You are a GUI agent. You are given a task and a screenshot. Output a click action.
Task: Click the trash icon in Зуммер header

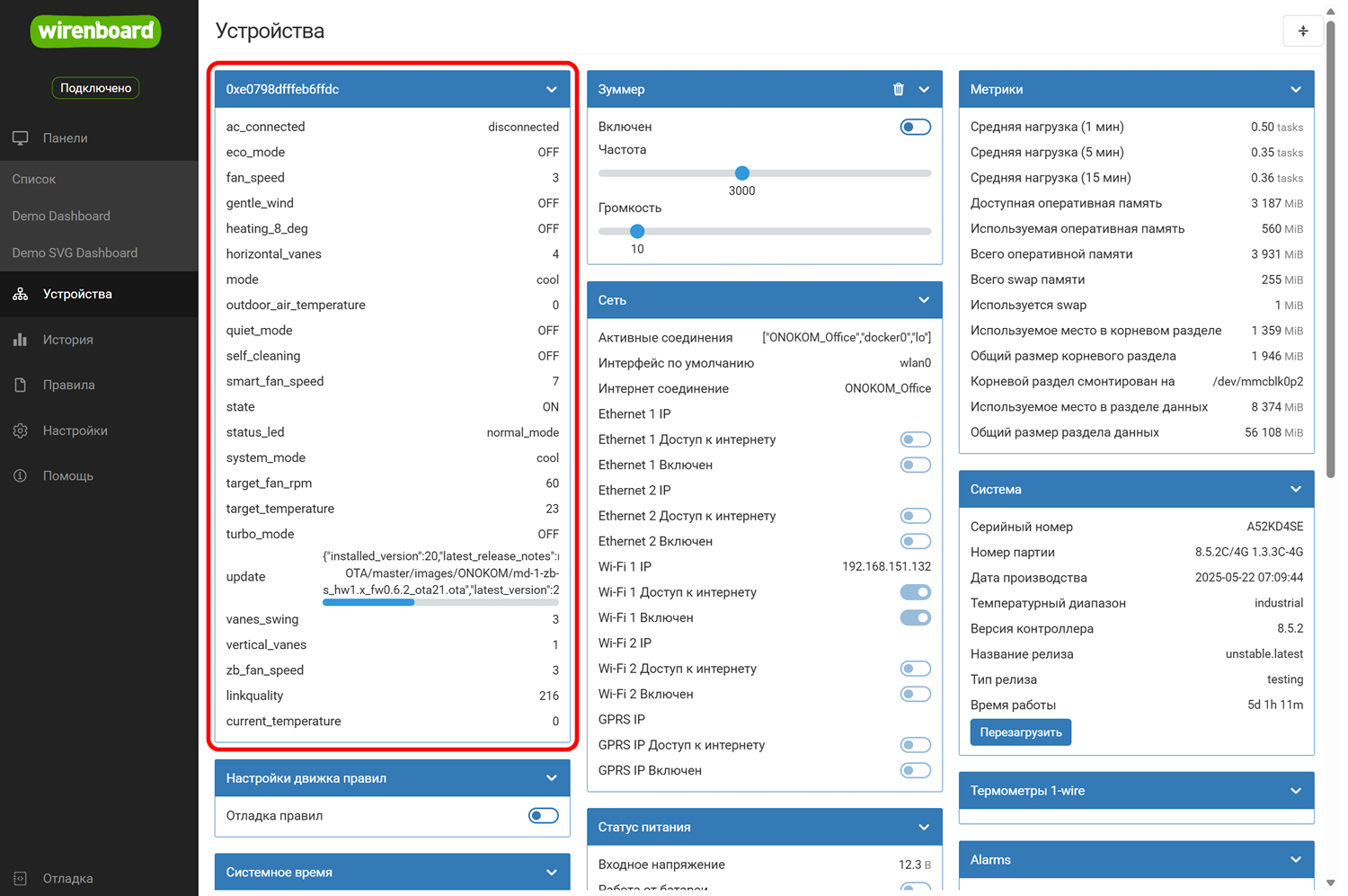point(898,89)
